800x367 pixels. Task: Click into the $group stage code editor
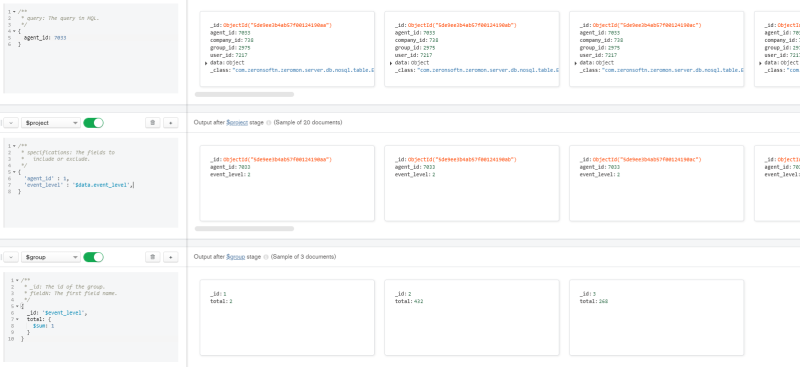tap(92, 317)
